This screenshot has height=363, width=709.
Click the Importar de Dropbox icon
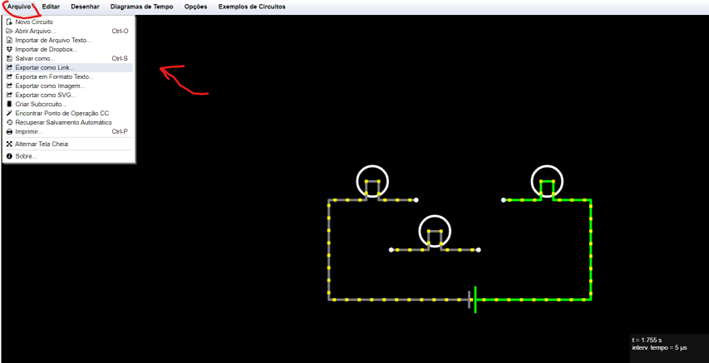click(9, 49)
